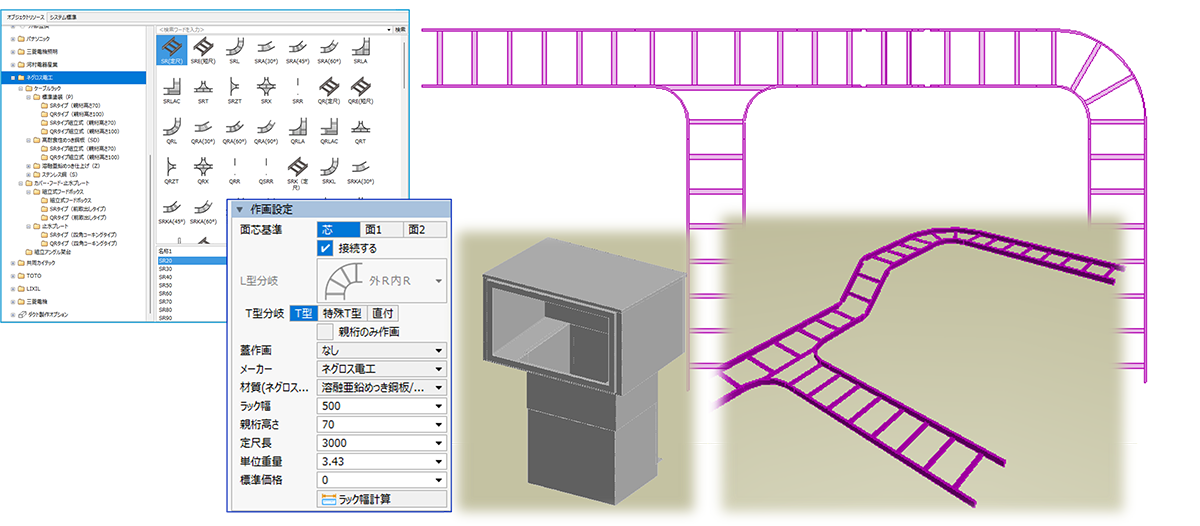The image size is (1200, 526).
Task: Collapse the 作画設定 panel header
Action: (240, 209)
